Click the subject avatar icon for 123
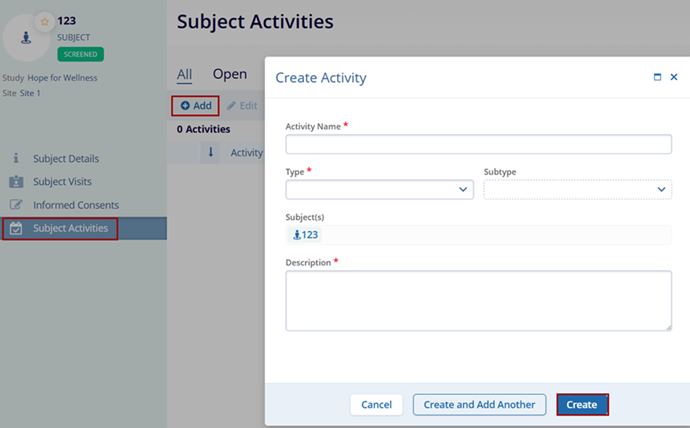 coord(25,39)
